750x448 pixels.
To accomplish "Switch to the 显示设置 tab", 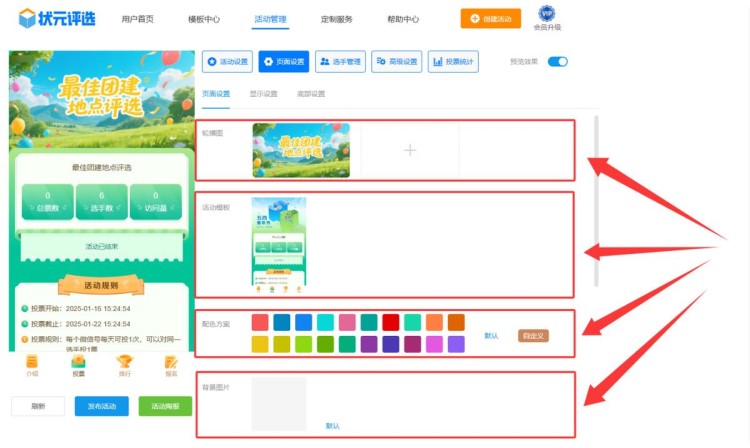I will (x=264, y=94).
